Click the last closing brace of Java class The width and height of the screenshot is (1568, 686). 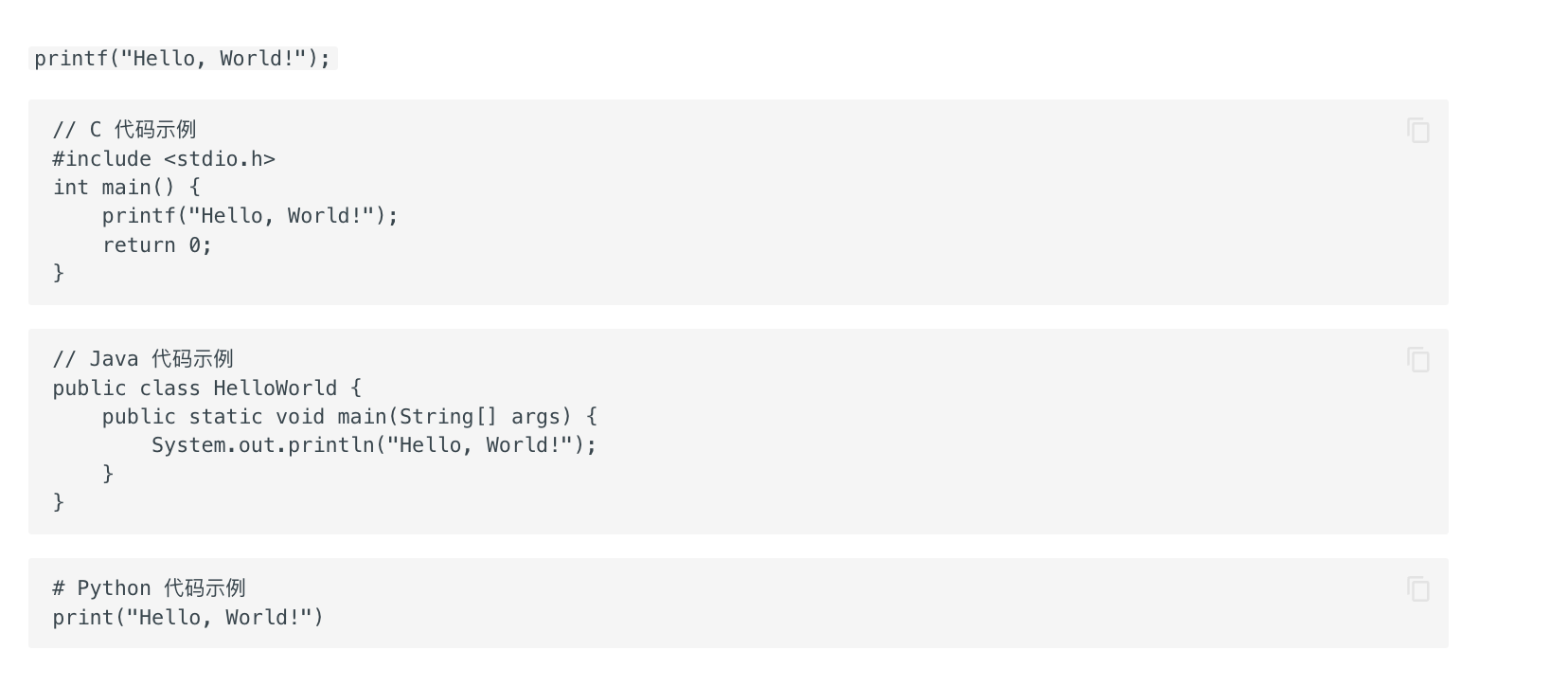coord(59,502)
